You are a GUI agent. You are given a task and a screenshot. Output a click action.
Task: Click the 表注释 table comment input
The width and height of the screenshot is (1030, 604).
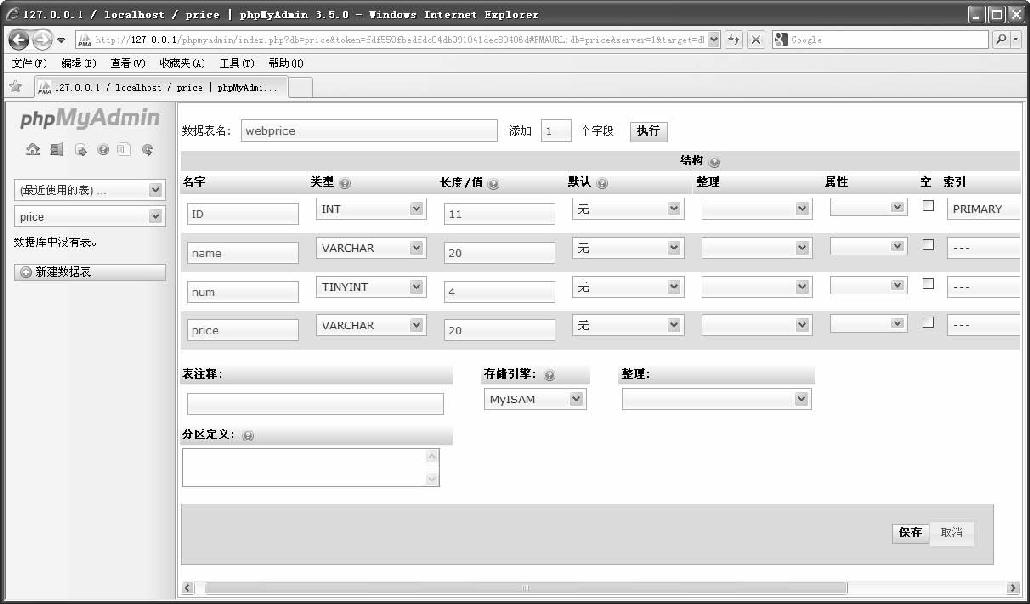[315, 404]
